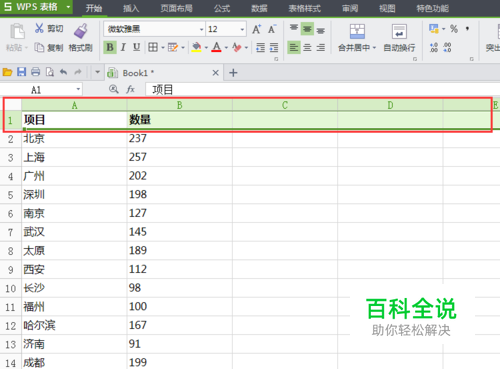500x369 pixels.
Task: Undo the last action
Action: 64,72
